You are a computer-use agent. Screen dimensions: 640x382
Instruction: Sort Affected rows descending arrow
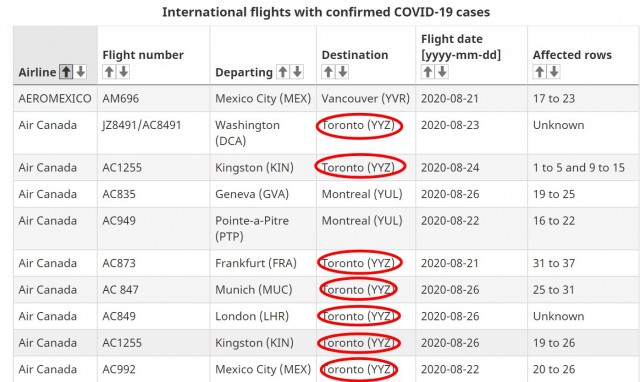coord(554,72)
